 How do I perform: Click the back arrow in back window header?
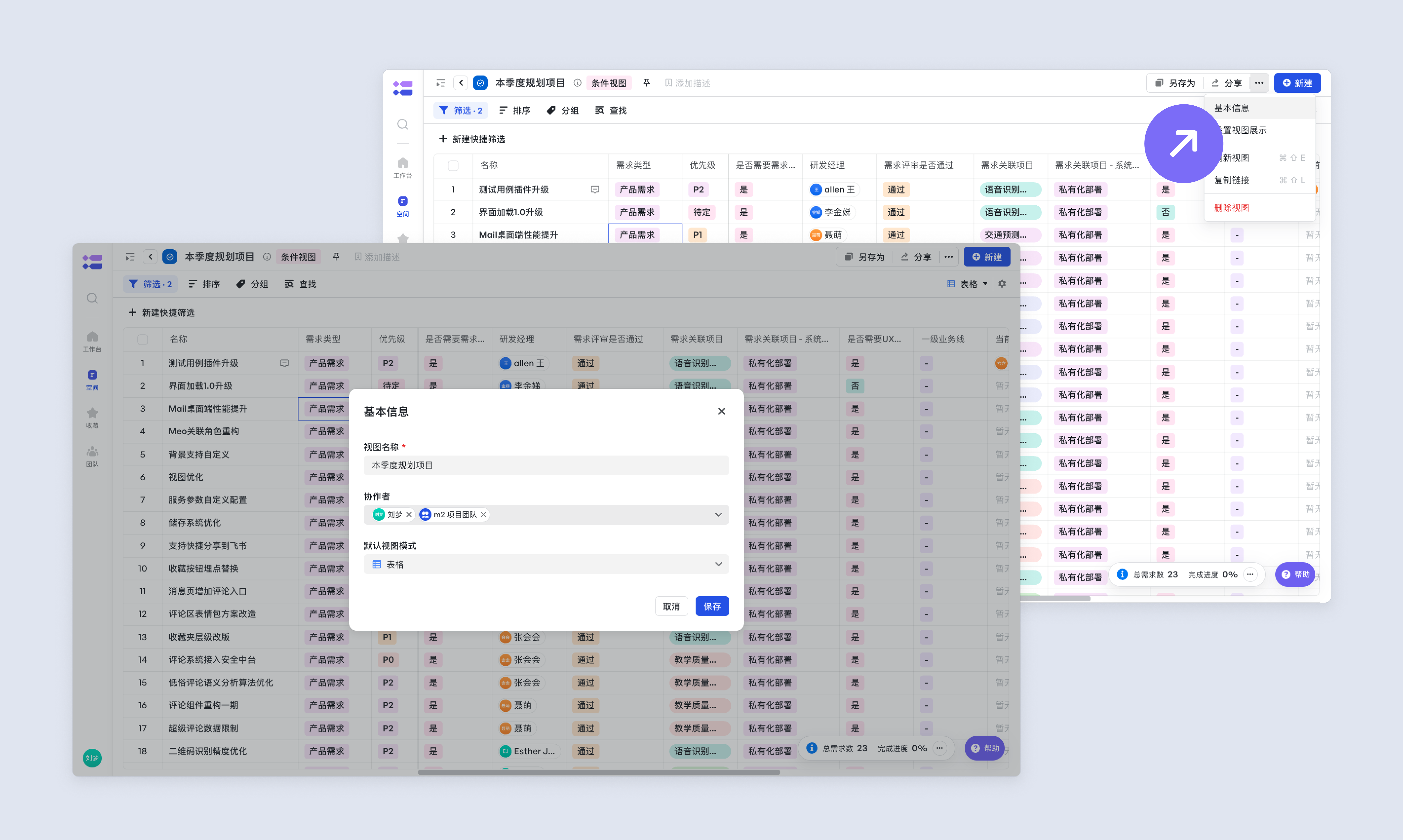(461, 83)
